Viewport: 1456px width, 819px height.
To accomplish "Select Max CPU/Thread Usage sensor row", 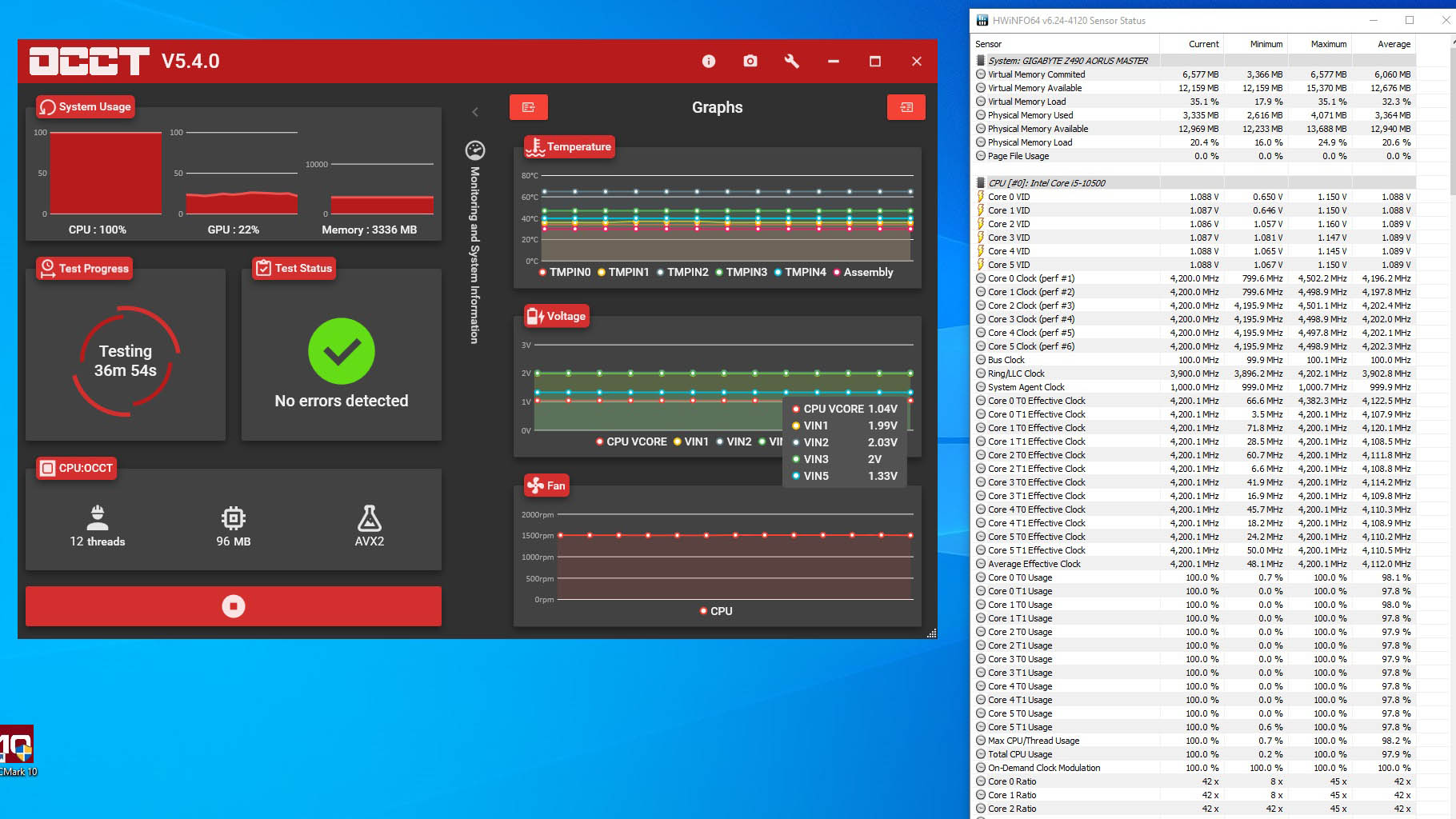I will point(1193,741).
